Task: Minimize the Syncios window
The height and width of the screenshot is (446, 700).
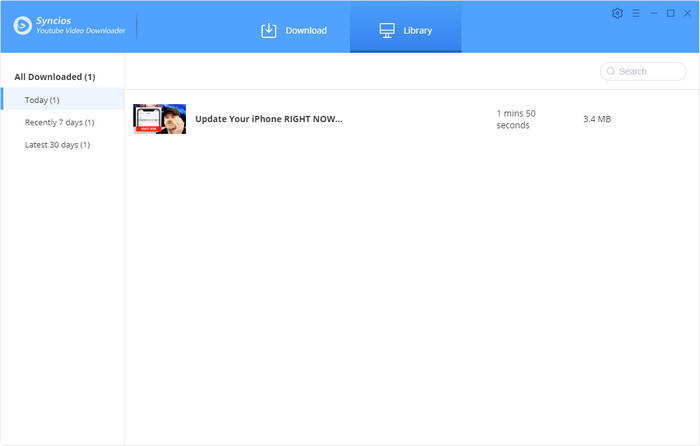Action: pos(653,13)
